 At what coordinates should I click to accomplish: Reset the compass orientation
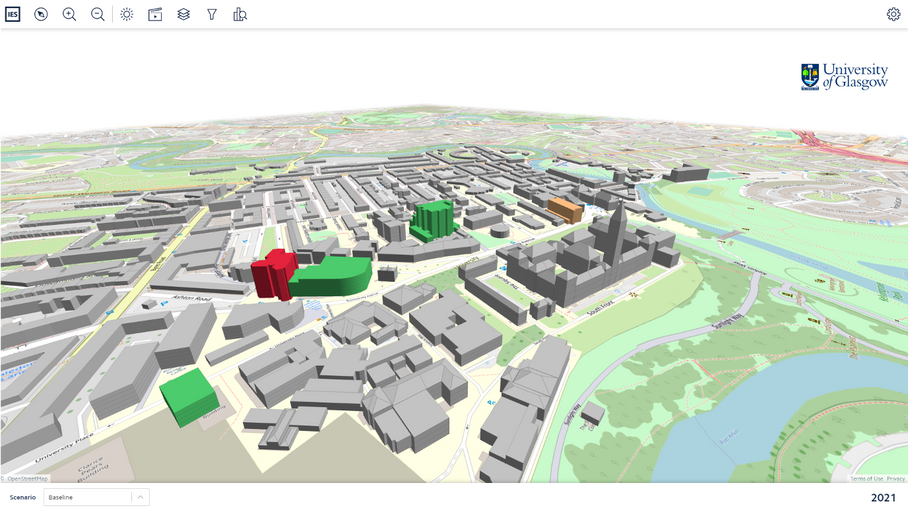(x=41, y=14)
